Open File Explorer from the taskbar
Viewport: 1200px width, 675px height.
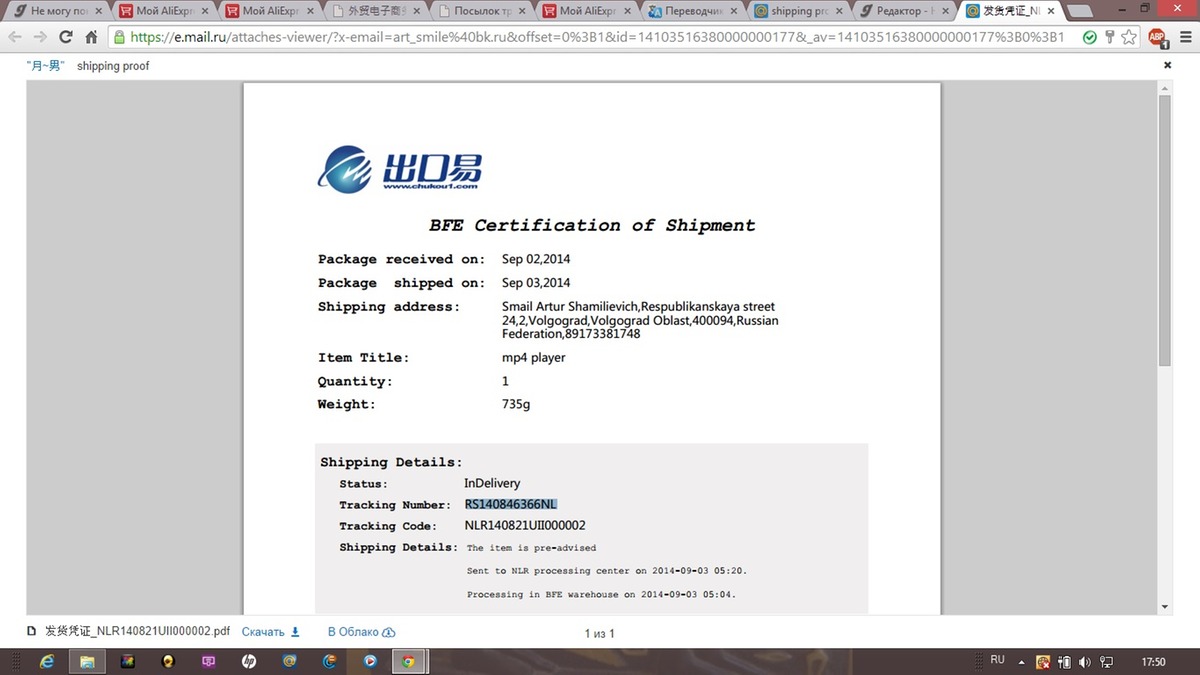(87, 661)
